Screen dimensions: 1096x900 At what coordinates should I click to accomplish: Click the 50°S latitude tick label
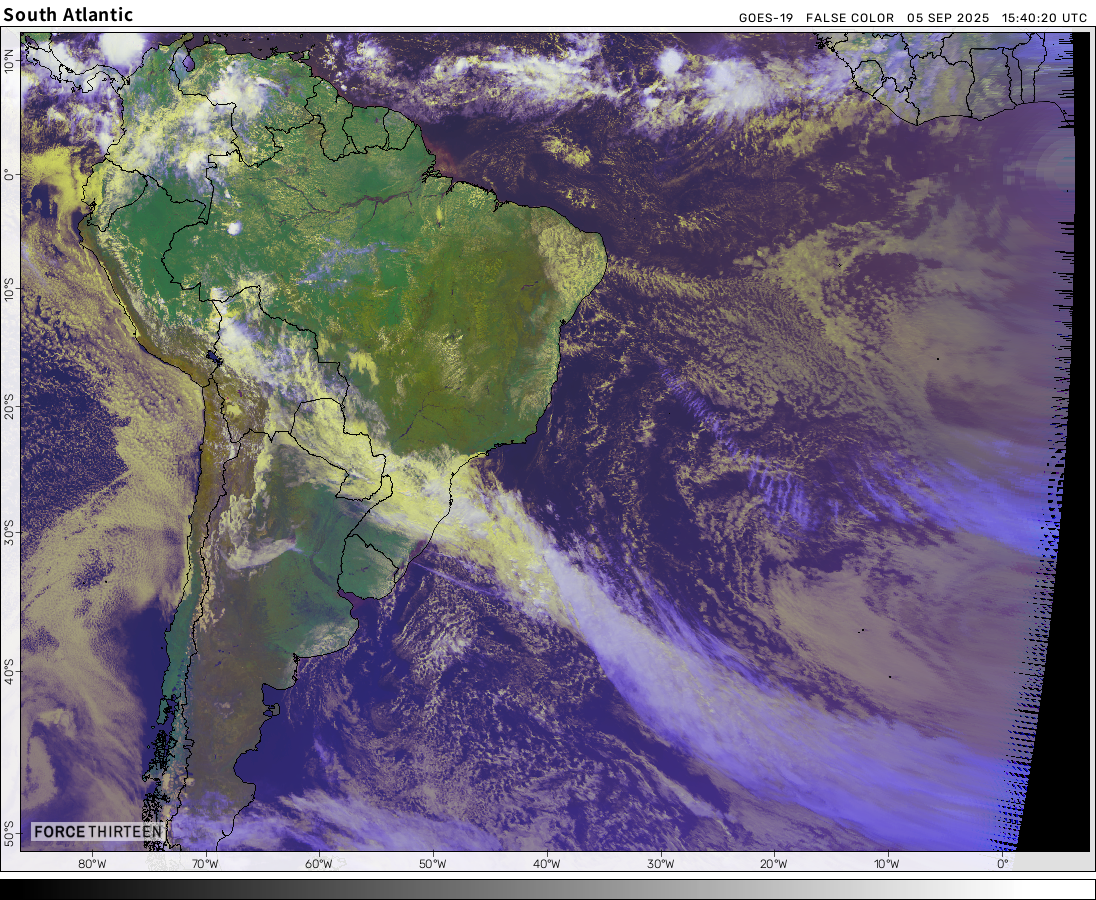coord(8,830)
